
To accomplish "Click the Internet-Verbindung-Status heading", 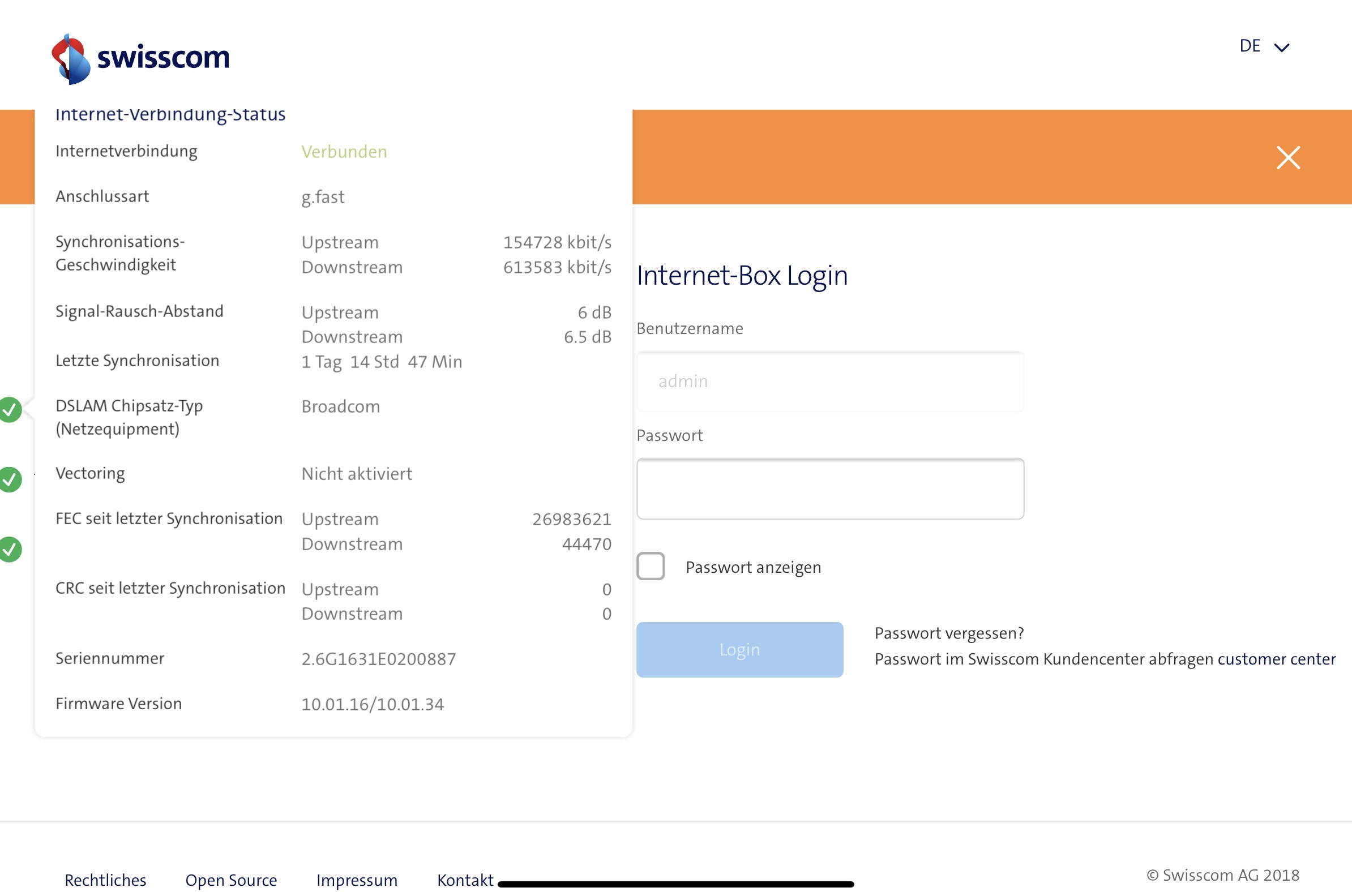I will [x=170, y=115].
